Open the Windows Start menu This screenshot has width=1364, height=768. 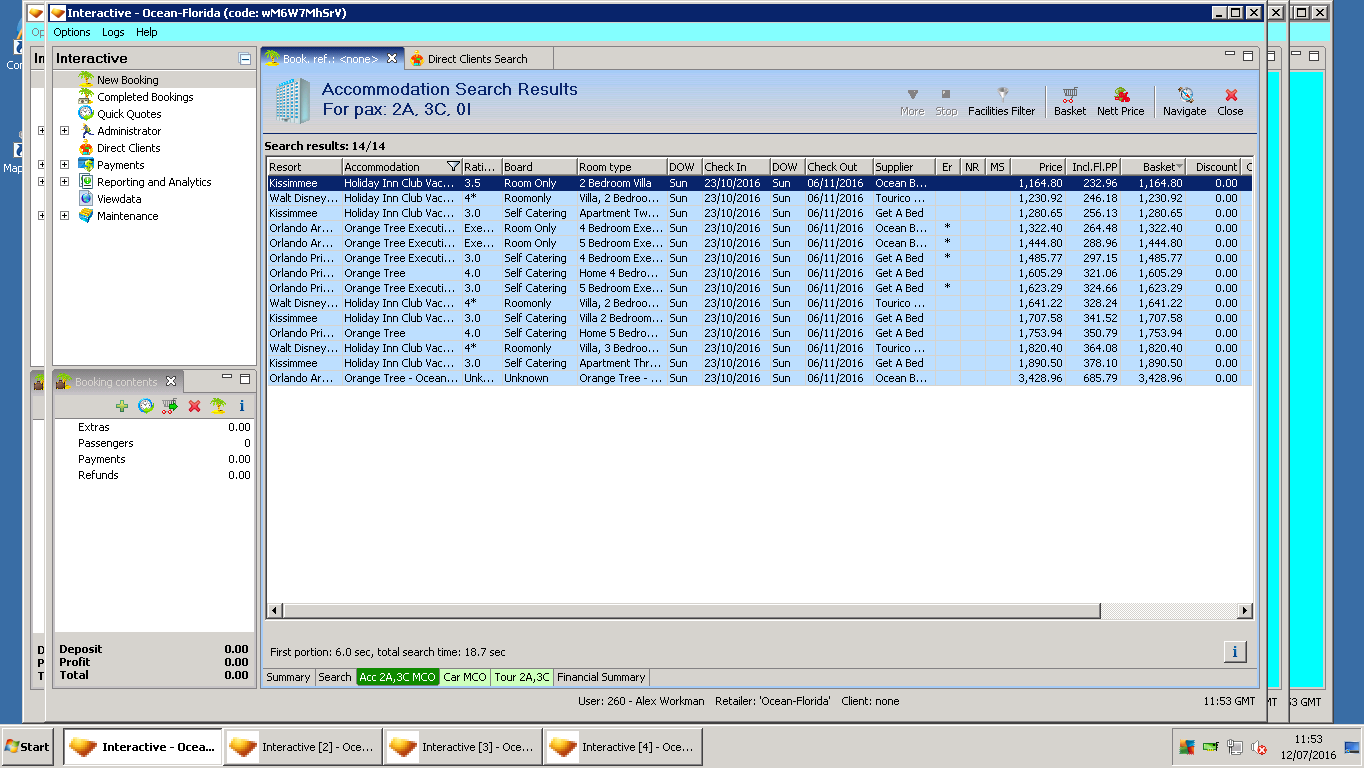pyautogui.click(x=27, y=747)
